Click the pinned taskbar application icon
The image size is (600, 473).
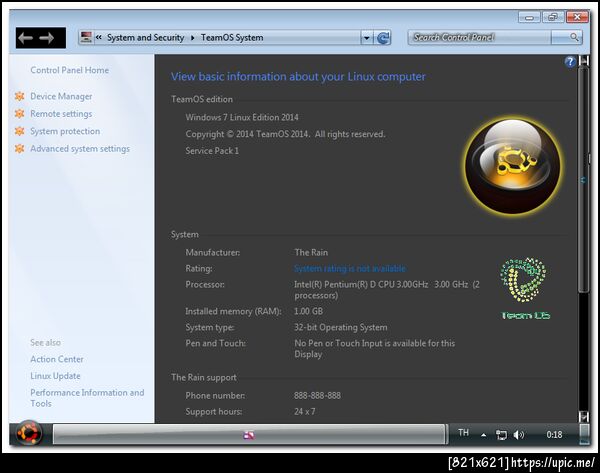coord(249,434)
